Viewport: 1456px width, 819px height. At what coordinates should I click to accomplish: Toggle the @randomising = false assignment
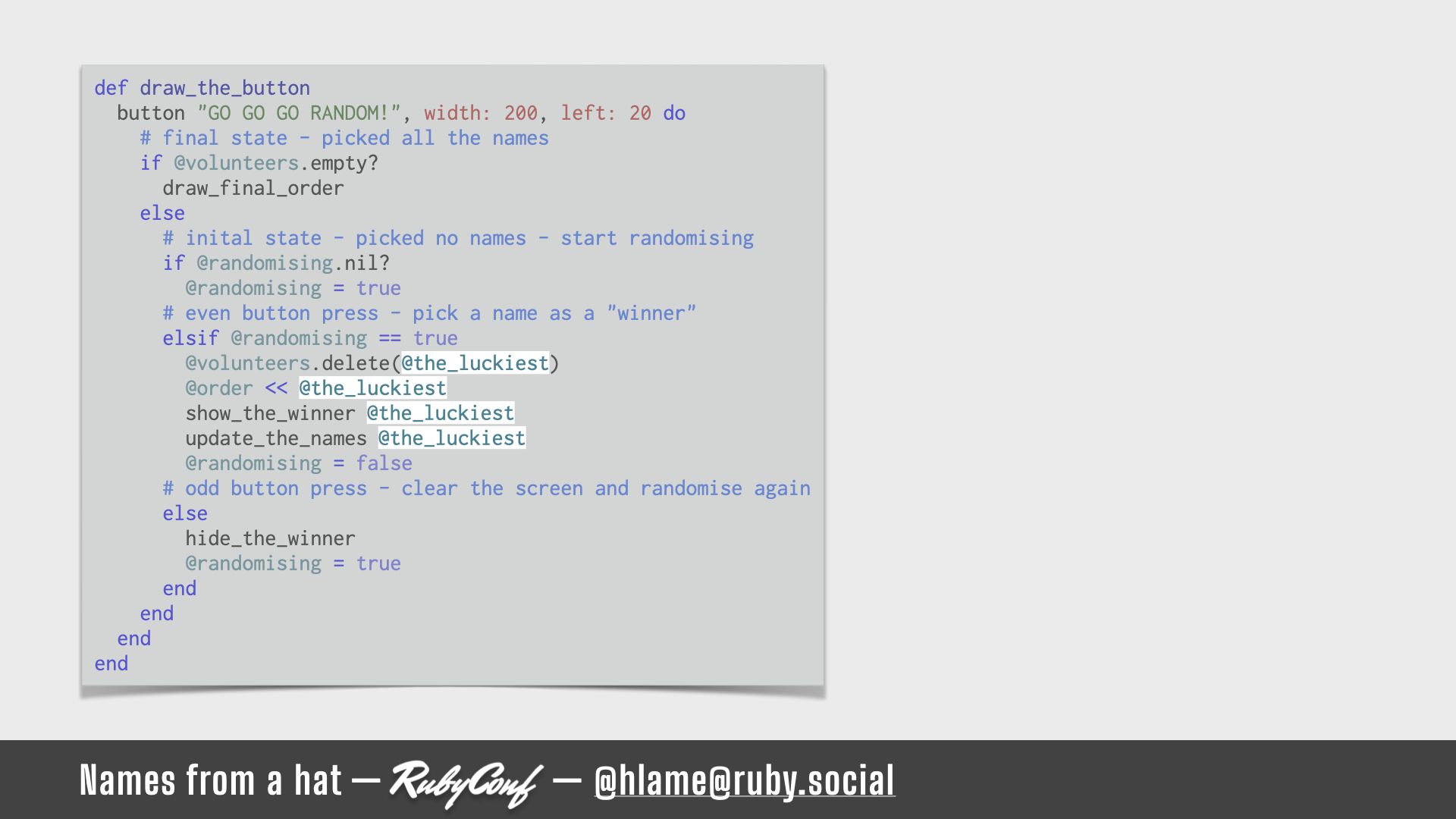[x=297, y=463]
